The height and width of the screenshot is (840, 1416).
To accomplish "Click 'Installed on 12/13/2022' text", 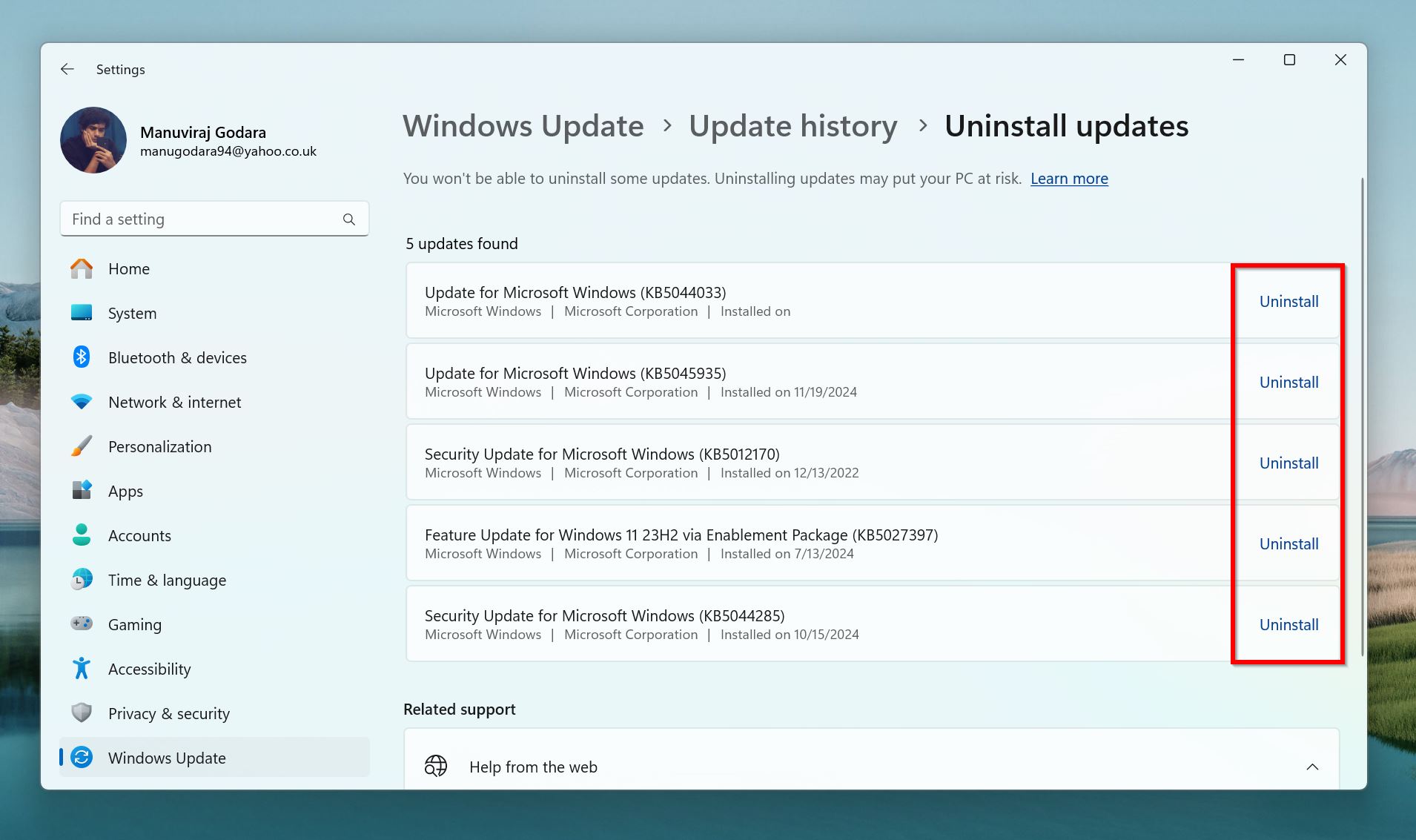I will pyautogui.click(x=790, y=473).
